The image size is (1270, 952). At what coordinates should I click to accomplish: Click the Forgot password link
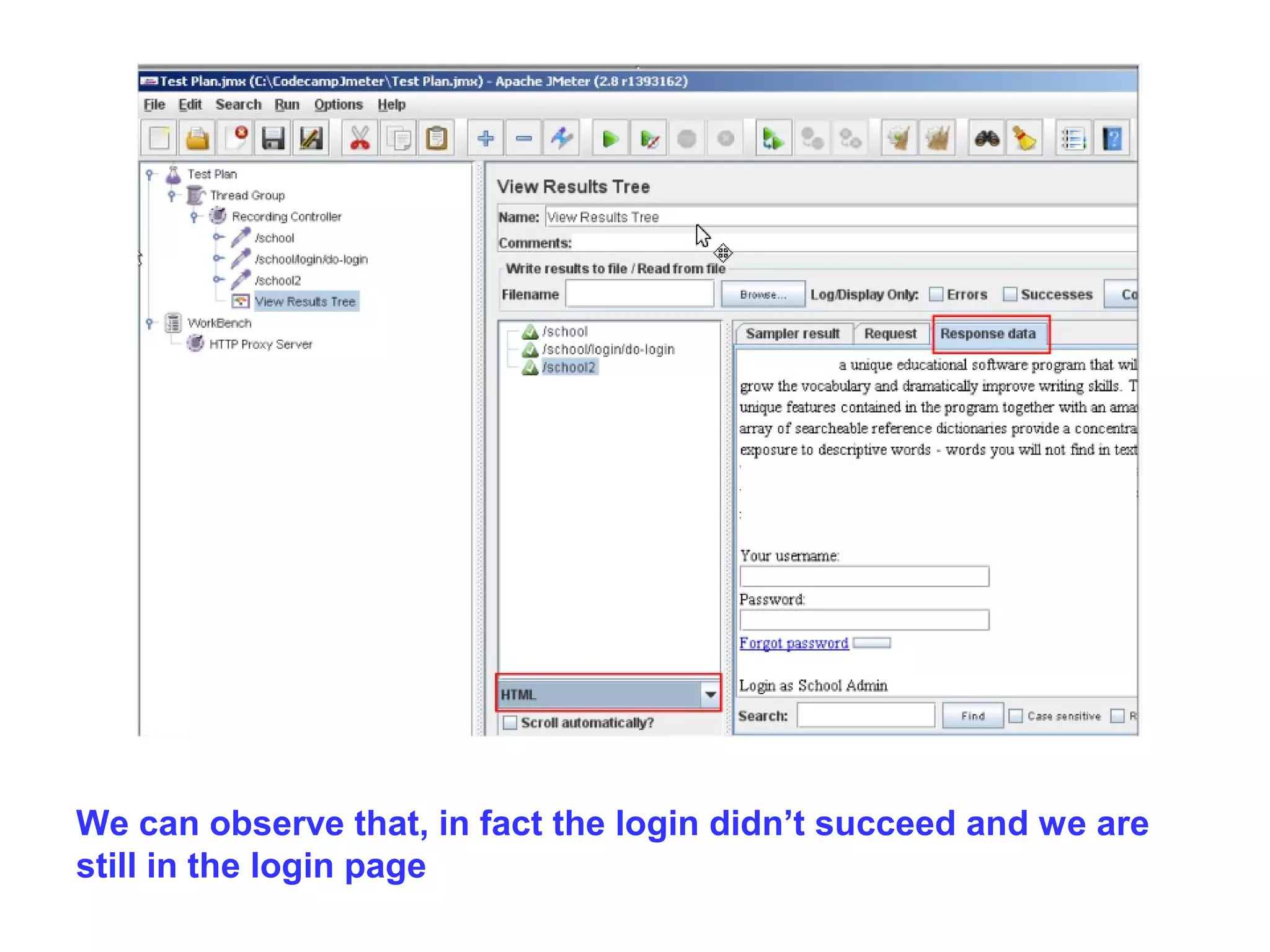pyautogui.click(x=794, y=643)
